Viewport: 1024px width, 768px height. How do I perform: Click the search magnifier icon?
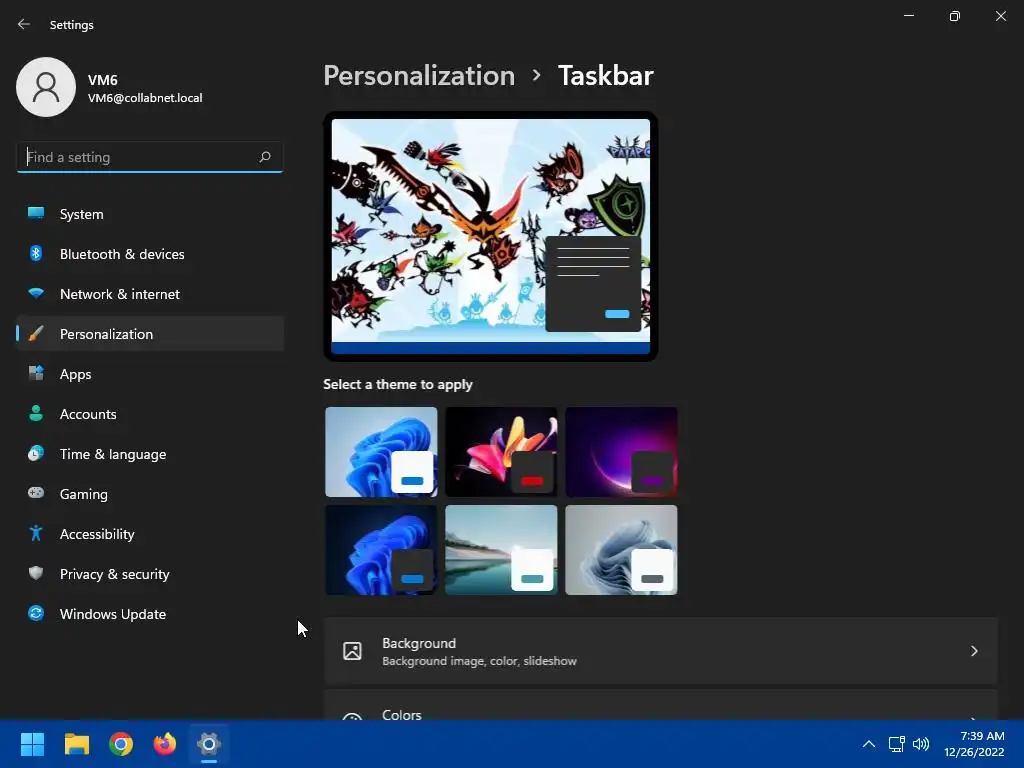pos(264,157)
